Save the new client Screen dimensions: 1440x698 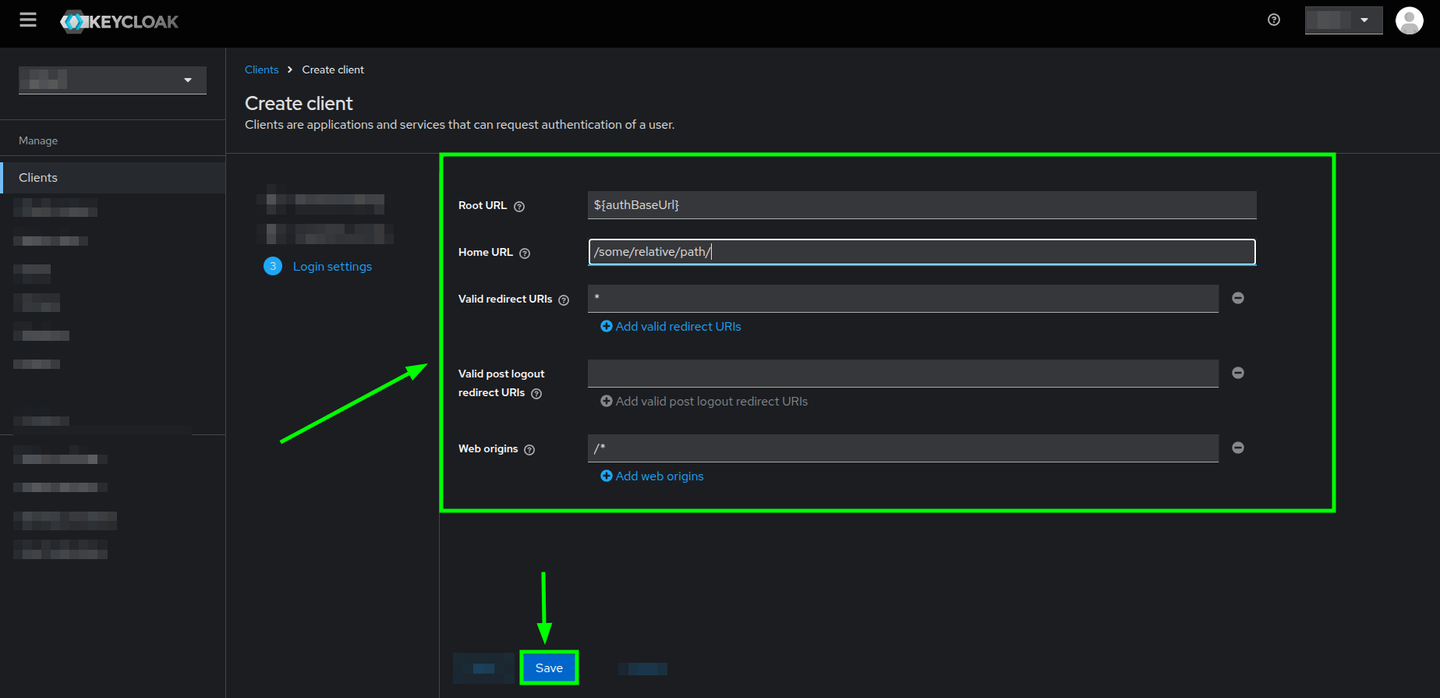(x=548, y=667)
